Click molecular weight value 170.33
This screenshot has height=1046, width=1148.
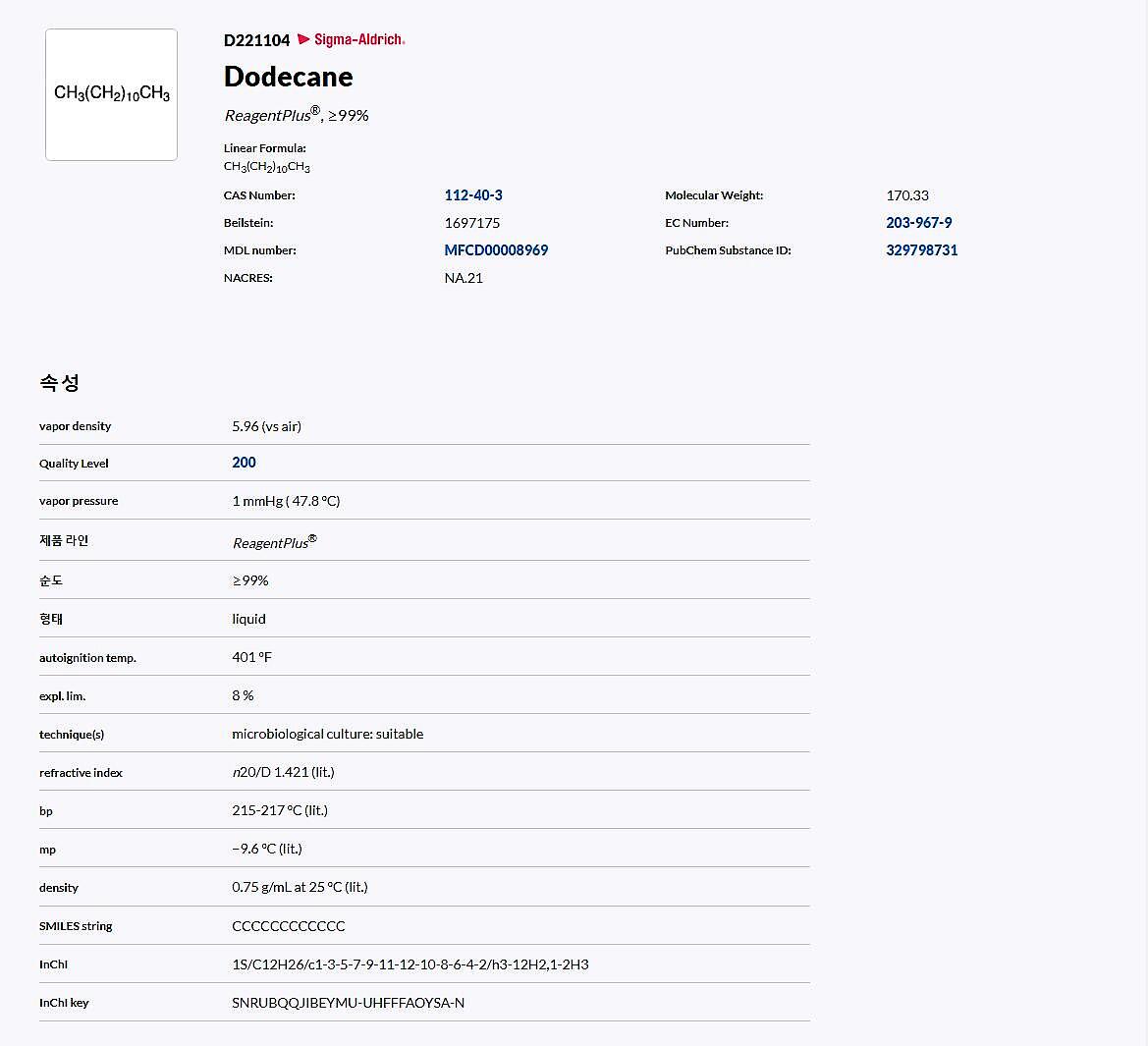point(907,195)
